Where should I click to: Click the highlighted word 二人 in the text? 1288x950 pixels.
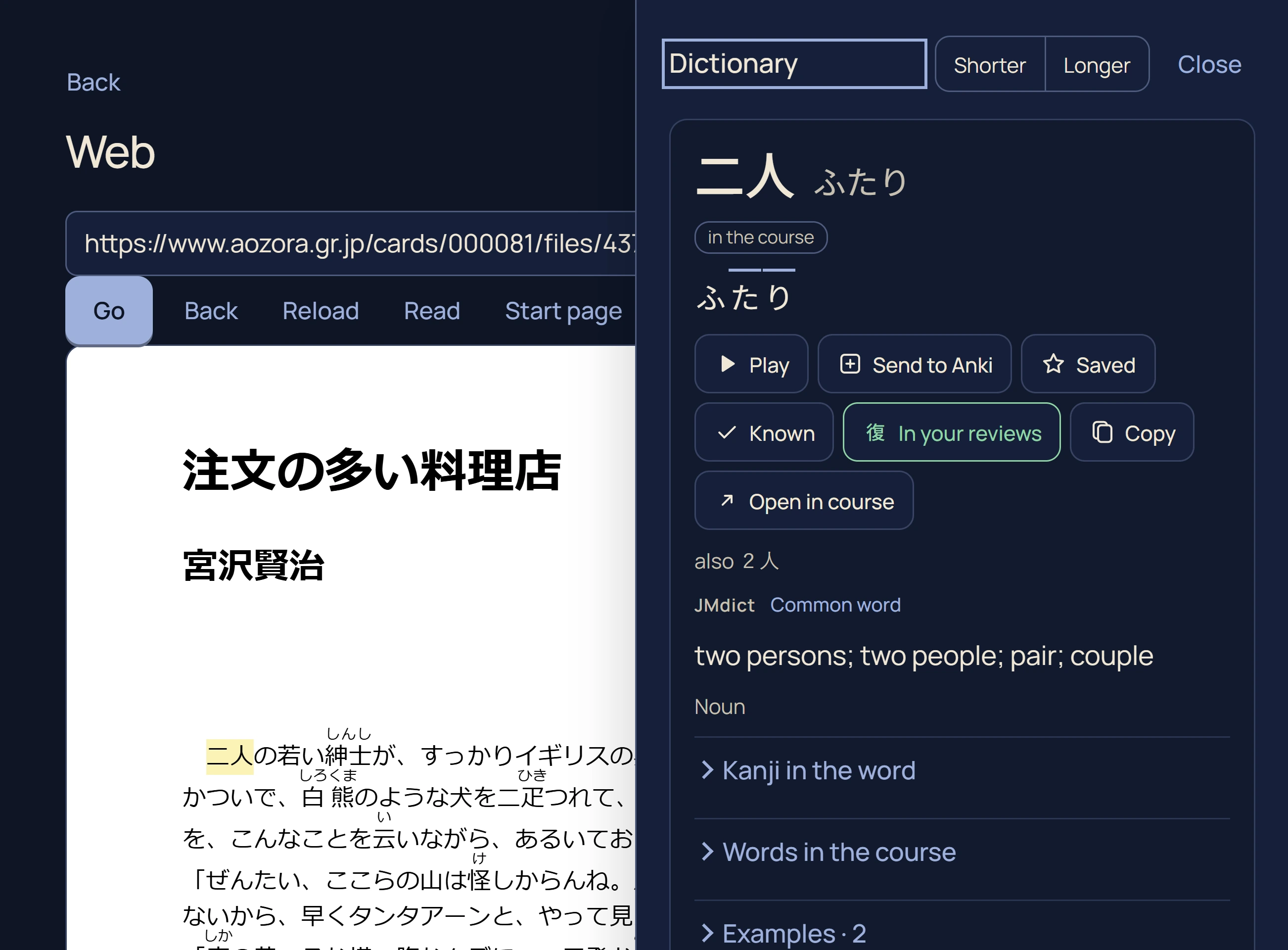click(x=230, y=756)
